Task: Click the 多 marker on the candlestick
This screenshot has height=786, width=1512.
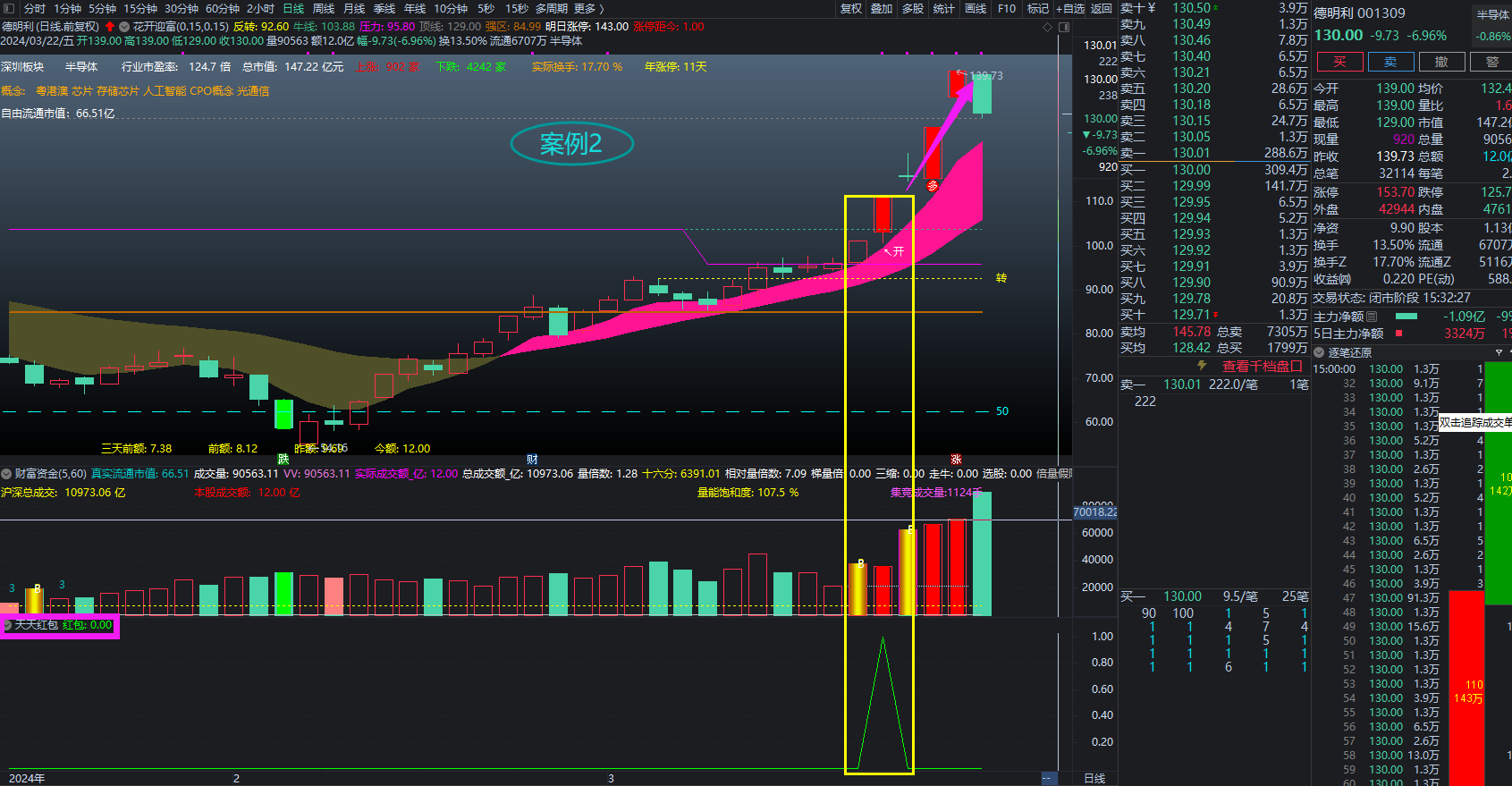Action: (933, 186)
